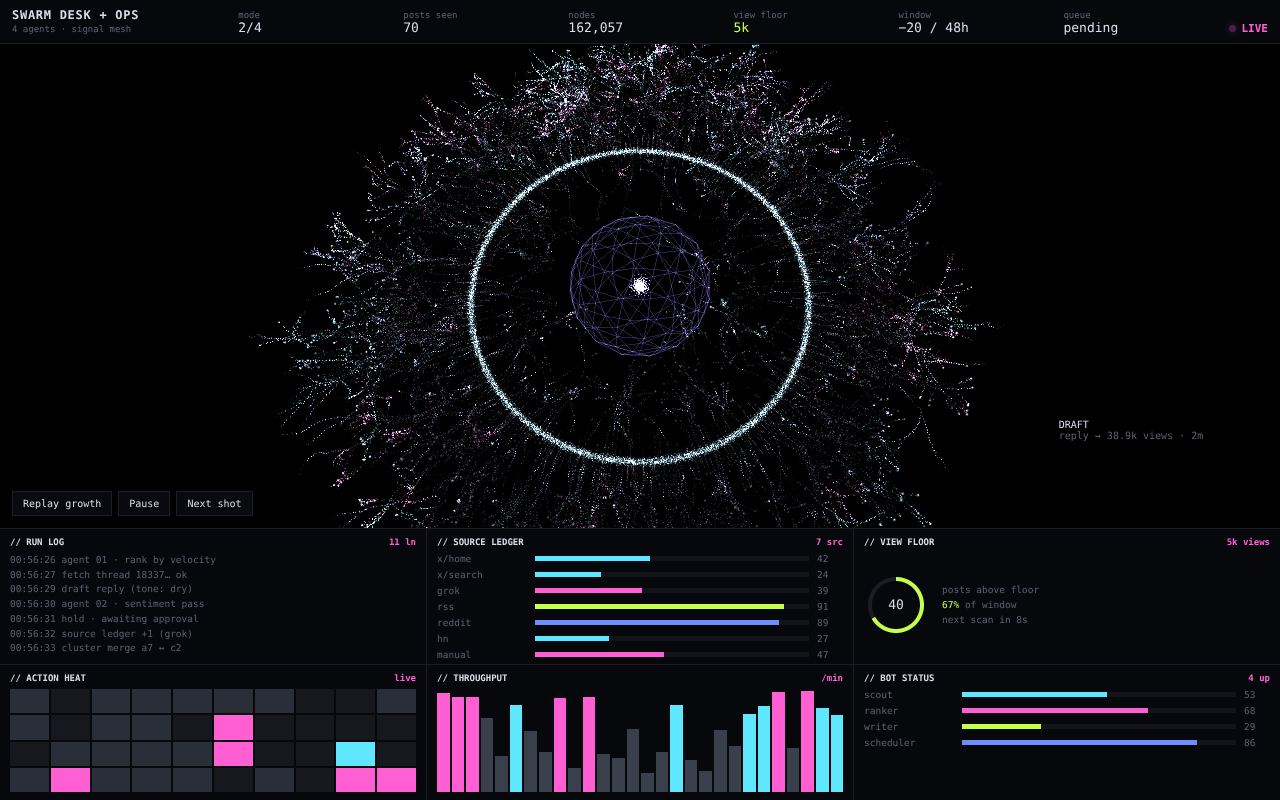Click the Replay growth button
The height and width of the screenshot is (800, 1280).
[x=62, y=504]
